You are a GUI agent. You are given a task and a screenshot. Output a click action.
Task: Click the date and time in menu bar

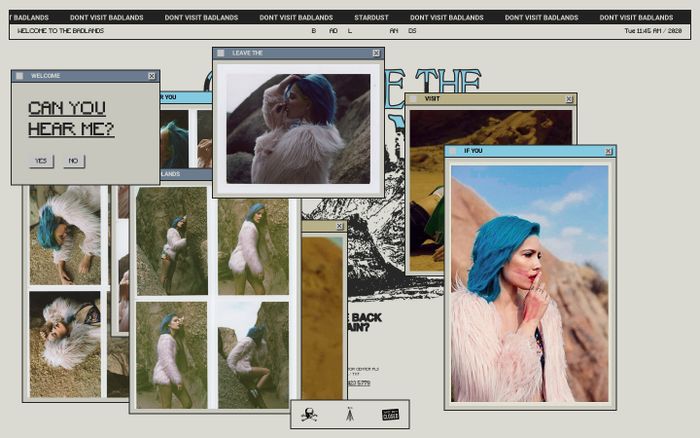(653, 31)
